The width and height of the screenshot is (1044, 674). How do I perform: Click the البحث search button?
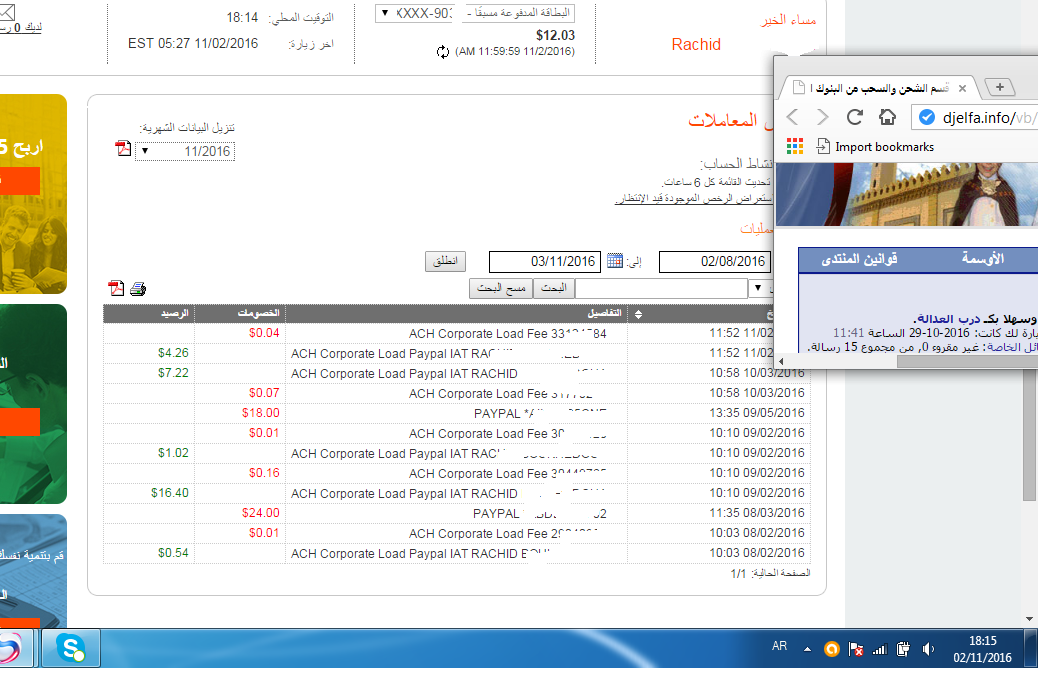tap(553, 288)
